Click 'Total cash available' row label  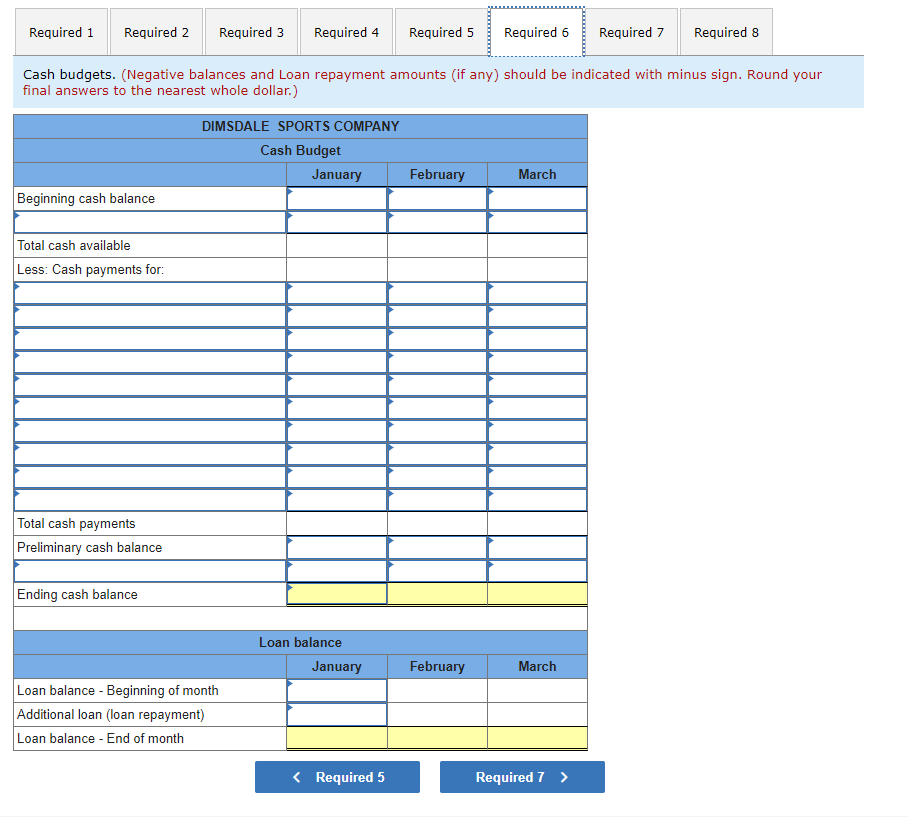pos(73,245)
